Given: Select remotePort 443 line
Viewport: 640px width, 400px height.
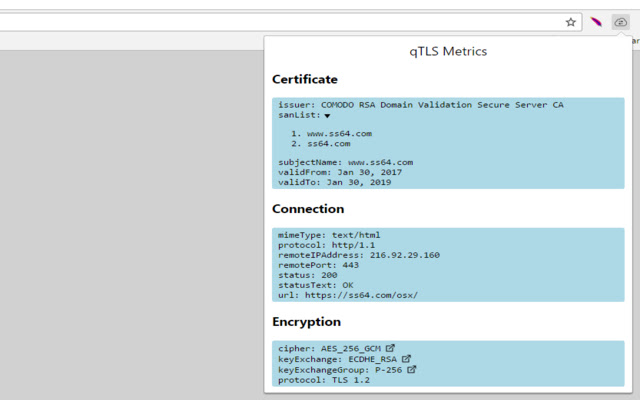Looking at the screenshot, I should tap(318, 265).
